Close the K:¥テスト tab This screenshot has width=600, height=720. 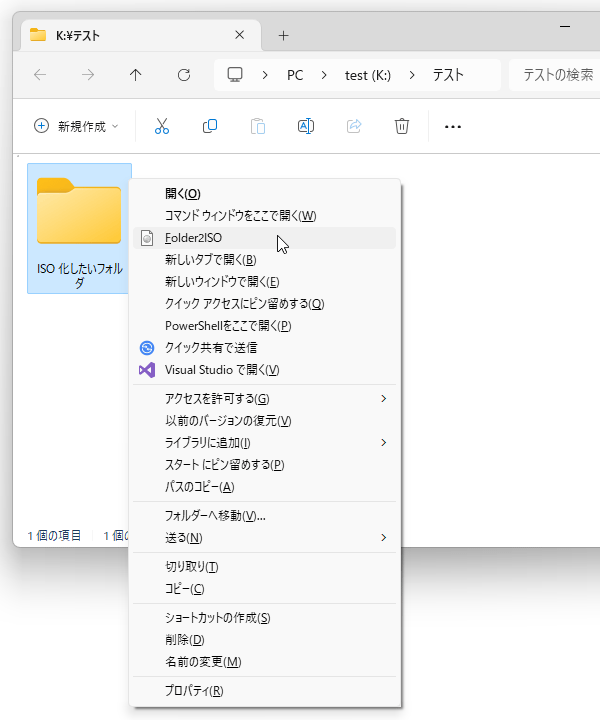point(240,35)
